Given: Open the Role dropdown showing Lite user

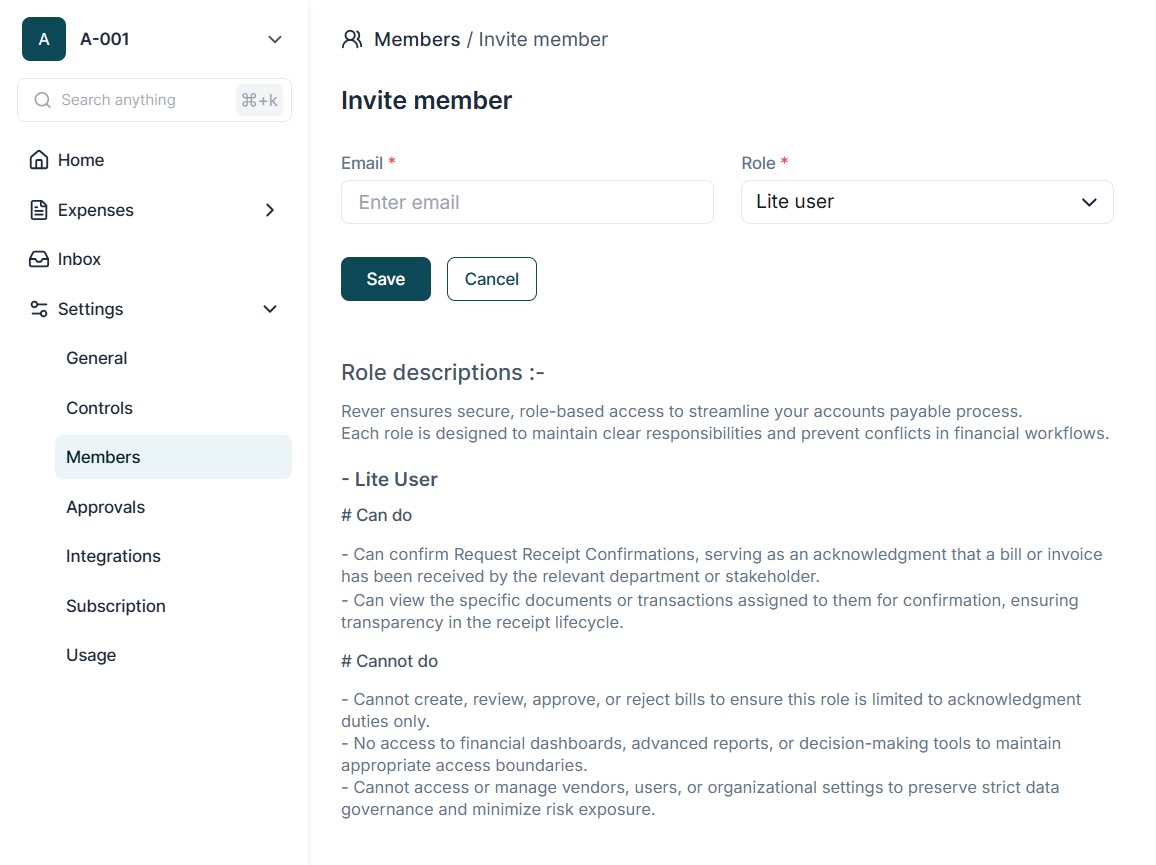Looking at the screenshot, I should (x=927, y=202).
